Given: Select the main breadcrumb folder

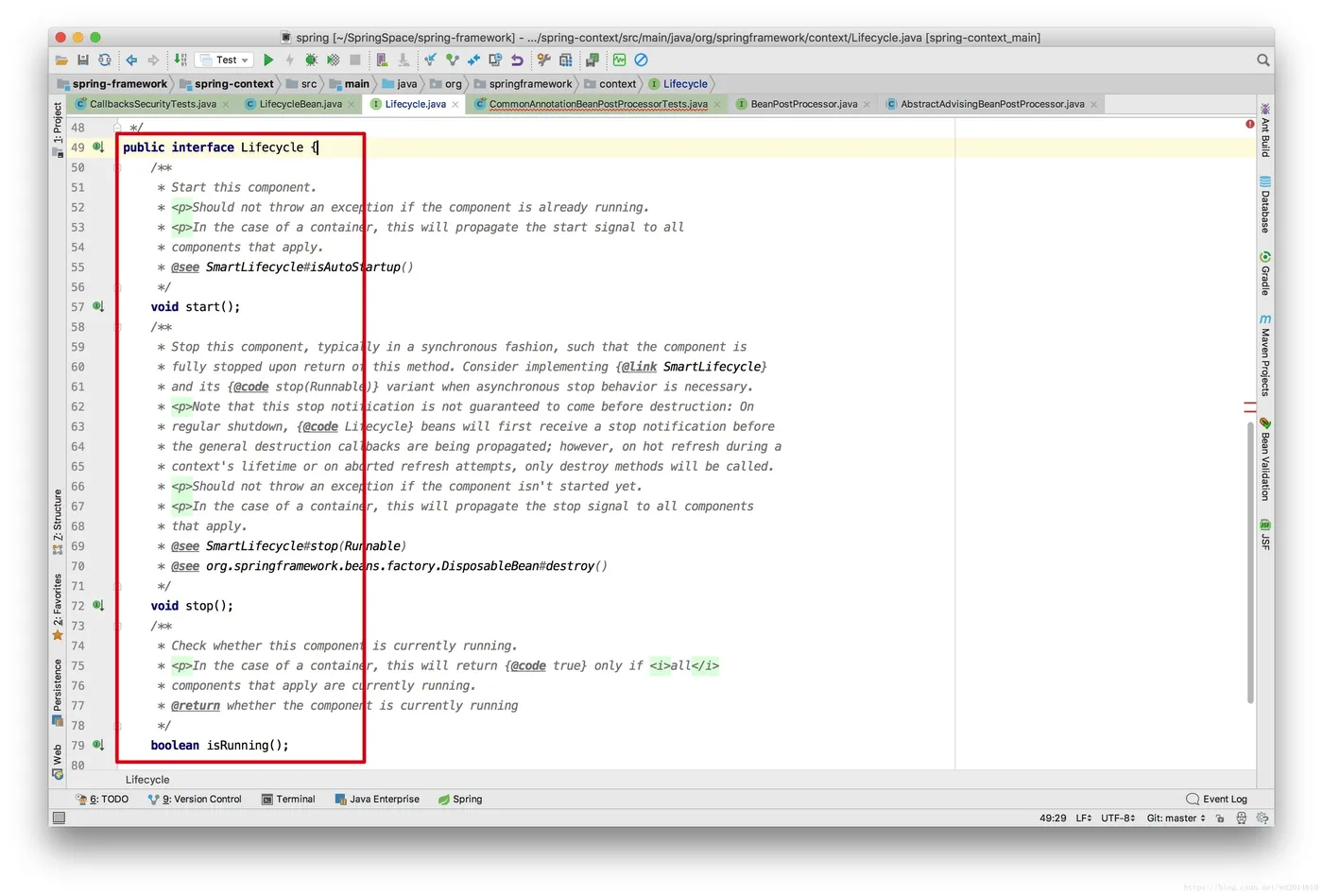Looking at the screenshot, I should point(350,84).
